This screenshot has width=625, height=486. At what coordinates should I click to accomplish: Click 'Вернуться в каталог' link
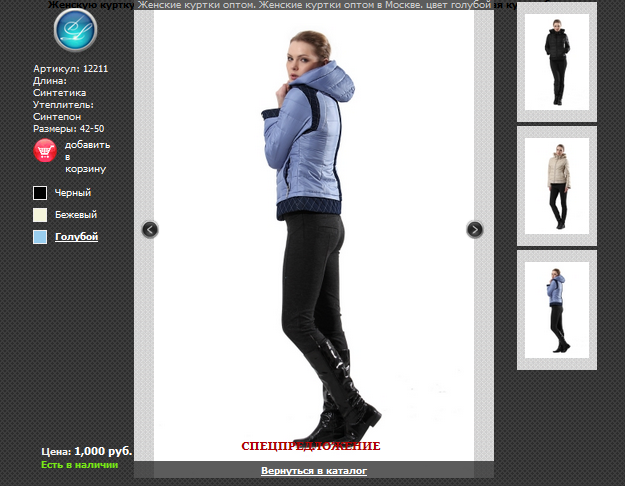pos(314,471)
